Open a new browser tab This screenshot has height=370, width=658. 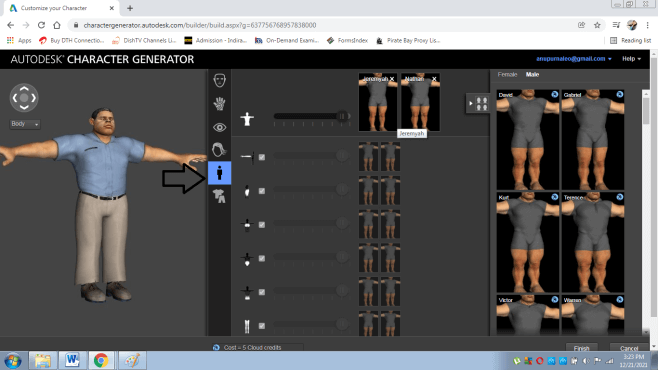[130, 8]
